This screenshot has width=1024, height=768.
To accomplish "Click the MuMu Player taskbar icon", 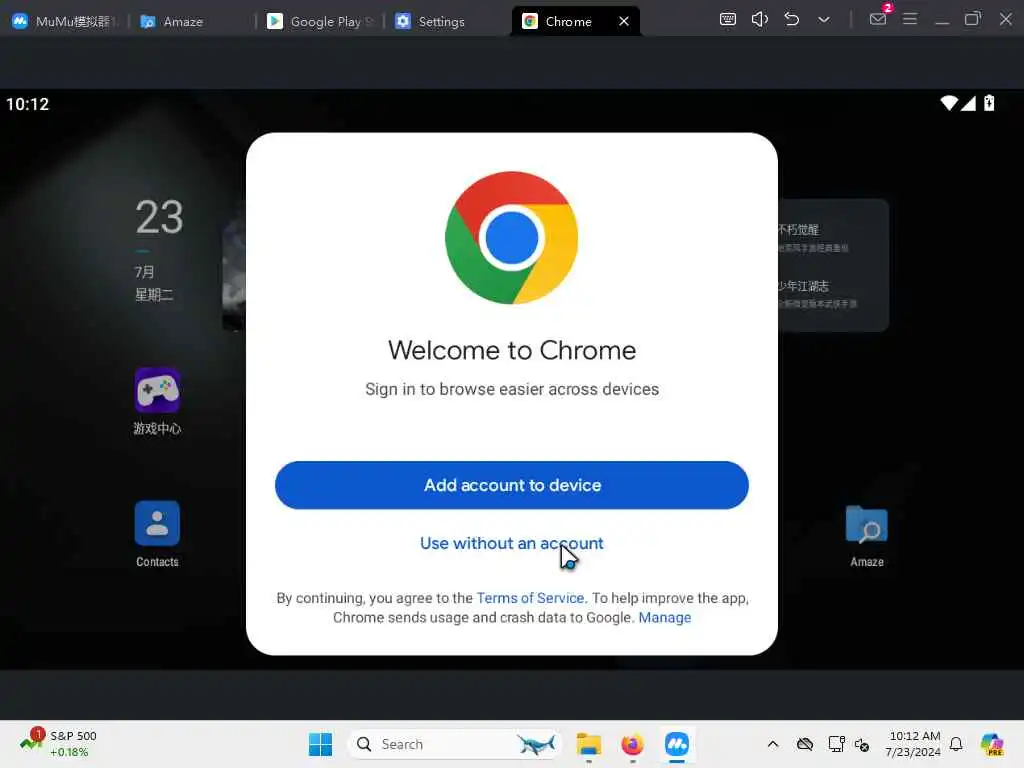I will (677, 744).
